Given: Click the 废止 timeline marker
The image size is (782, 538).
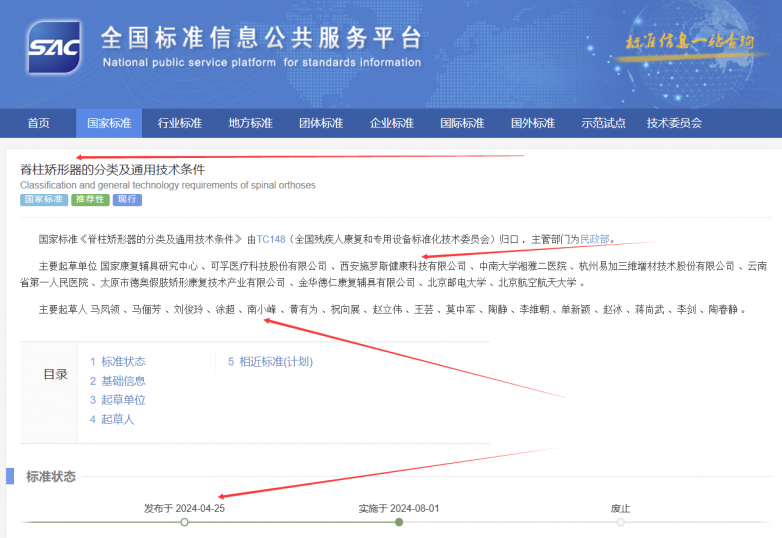Looking at the screenshot, I should [620, 522].
